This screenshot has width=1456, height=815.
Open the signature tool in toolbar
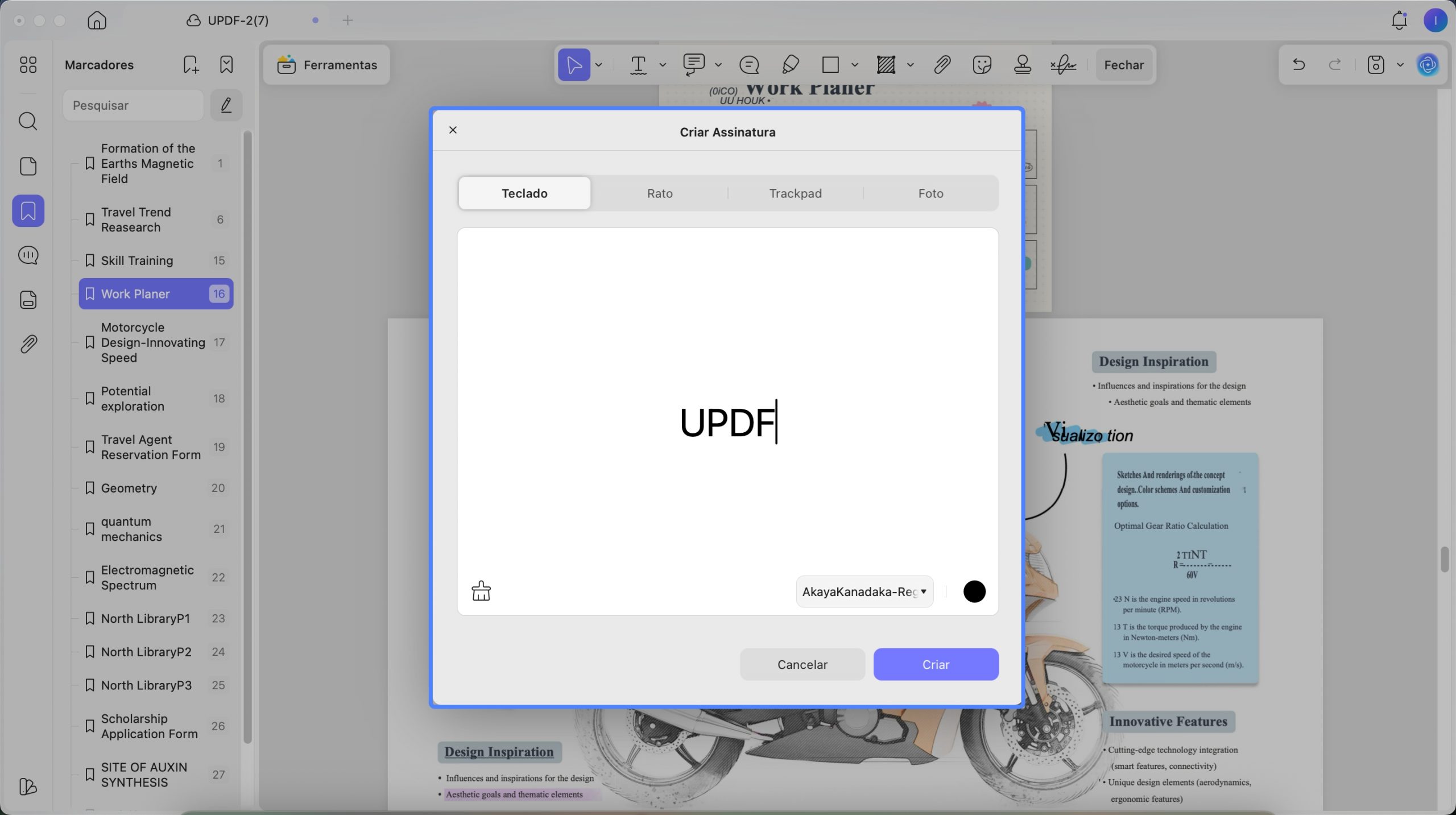(1063, 65)
